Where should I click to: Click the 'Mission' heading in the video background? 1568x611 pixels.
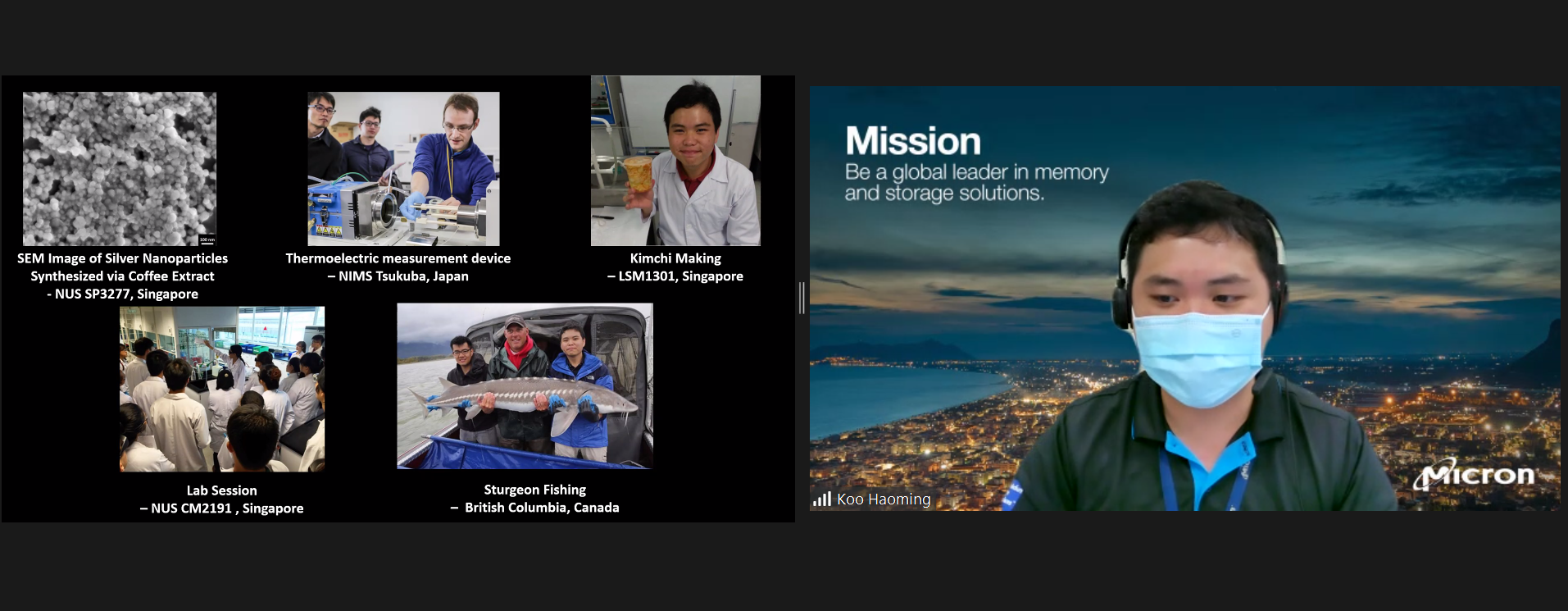point(912,141)
